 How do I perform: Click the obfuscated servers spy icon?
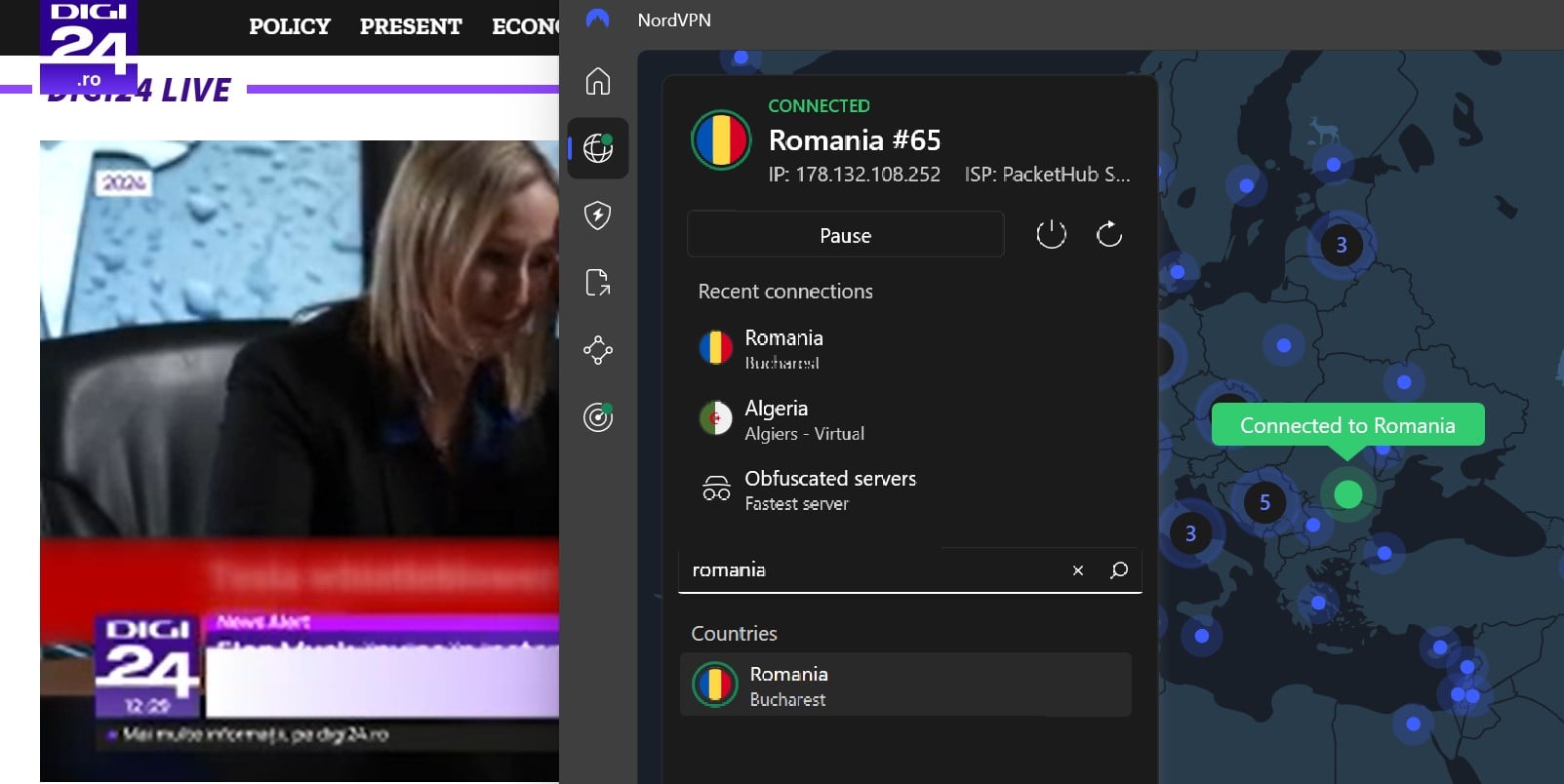click(x=716, y=488)
